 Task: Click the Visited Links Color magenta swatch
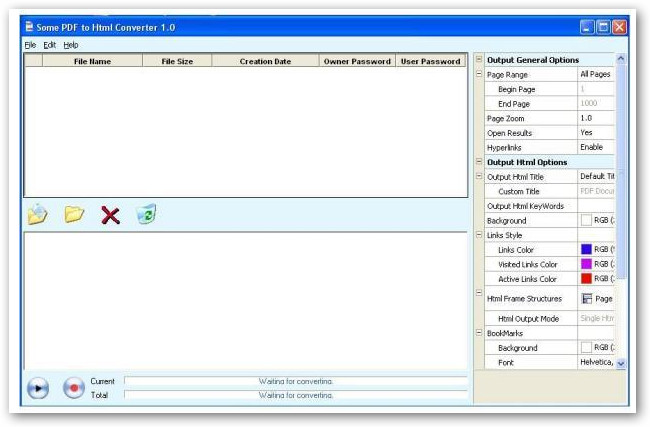click(x=586, y=264)
